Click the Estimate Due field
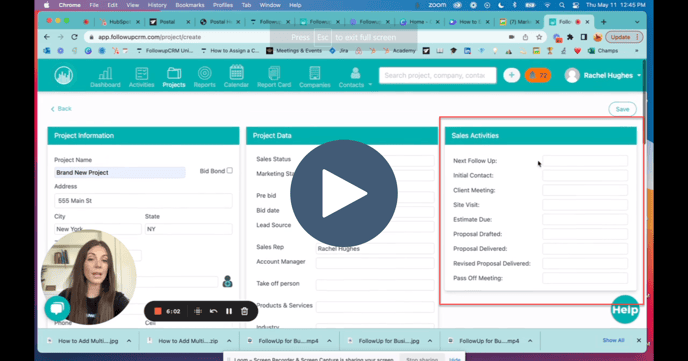The height and width of the screenshot is (361, 688). 585,219
